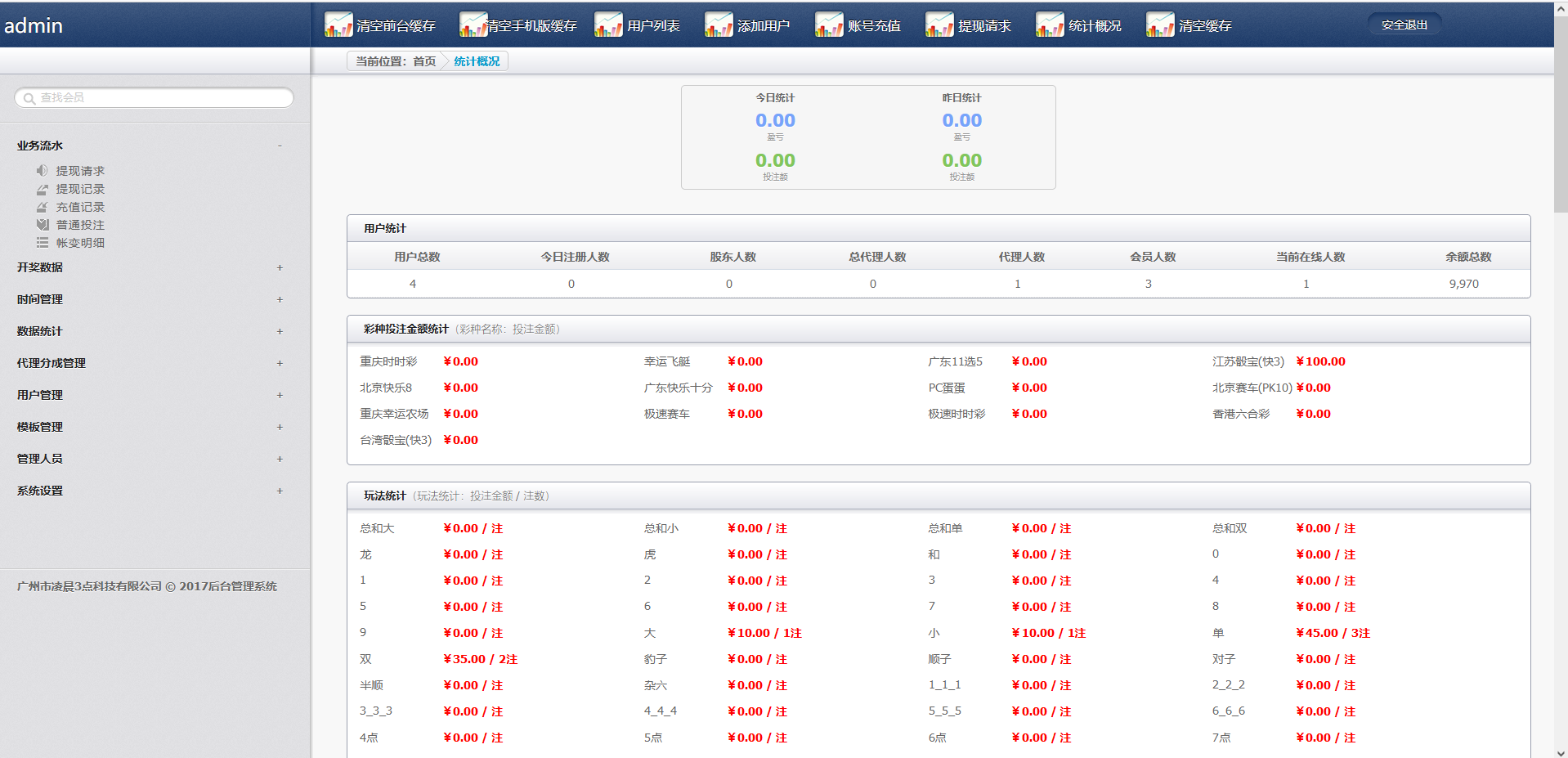Open 充值记录 in the sidebar

pyautogui.click(x=80, y=207)
